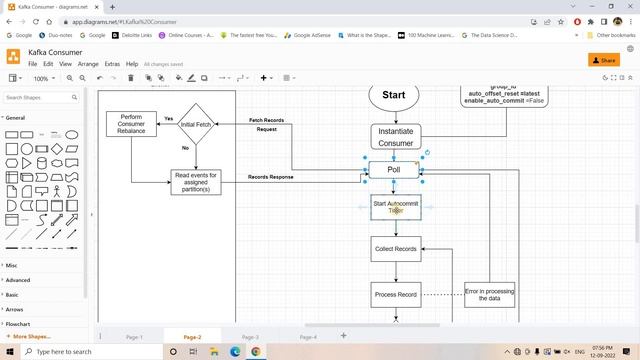
Task: Click the Kafka Consumer diagram title
Action: pyautogui.click(x=55, y=52)
